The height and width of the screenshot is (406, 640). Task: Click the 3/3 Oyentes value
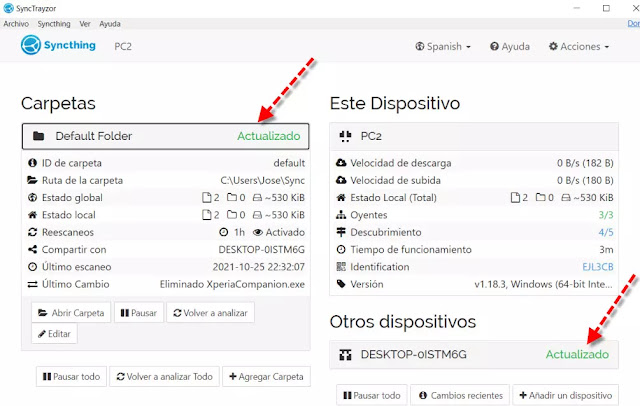click(x=606, y=215)
